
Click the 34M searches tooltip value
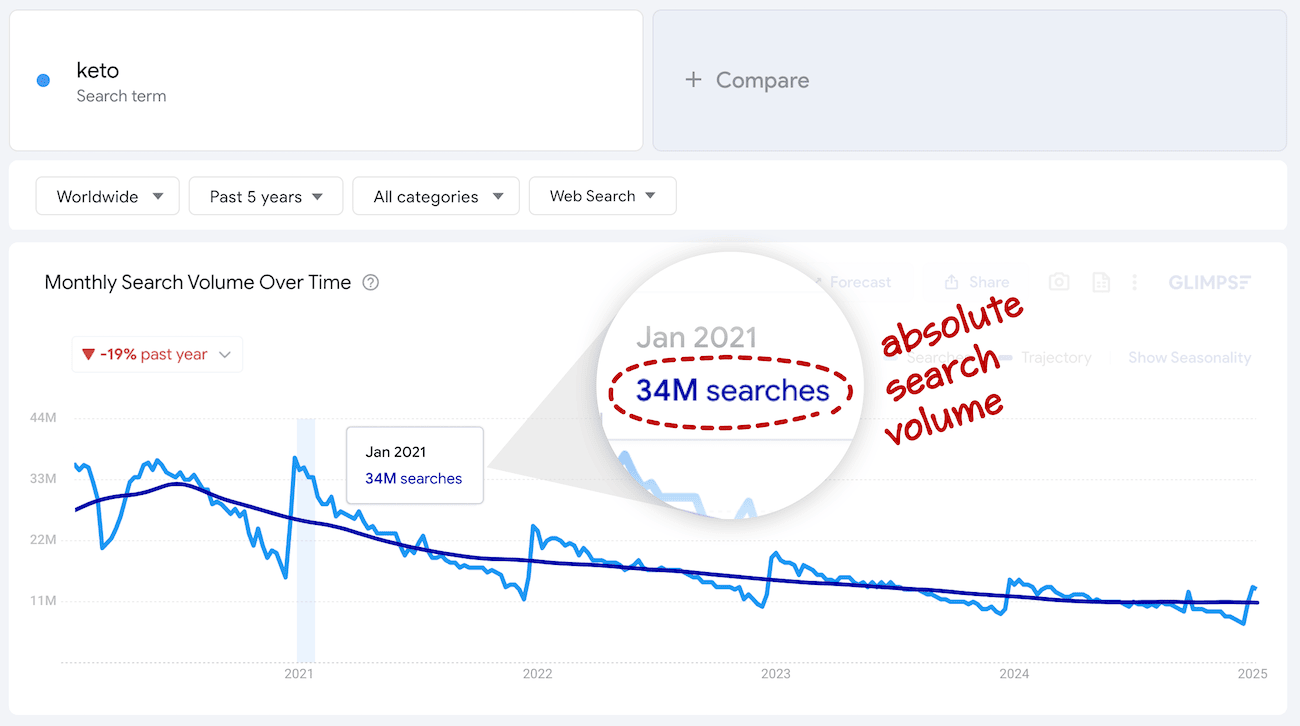point(414,479)
